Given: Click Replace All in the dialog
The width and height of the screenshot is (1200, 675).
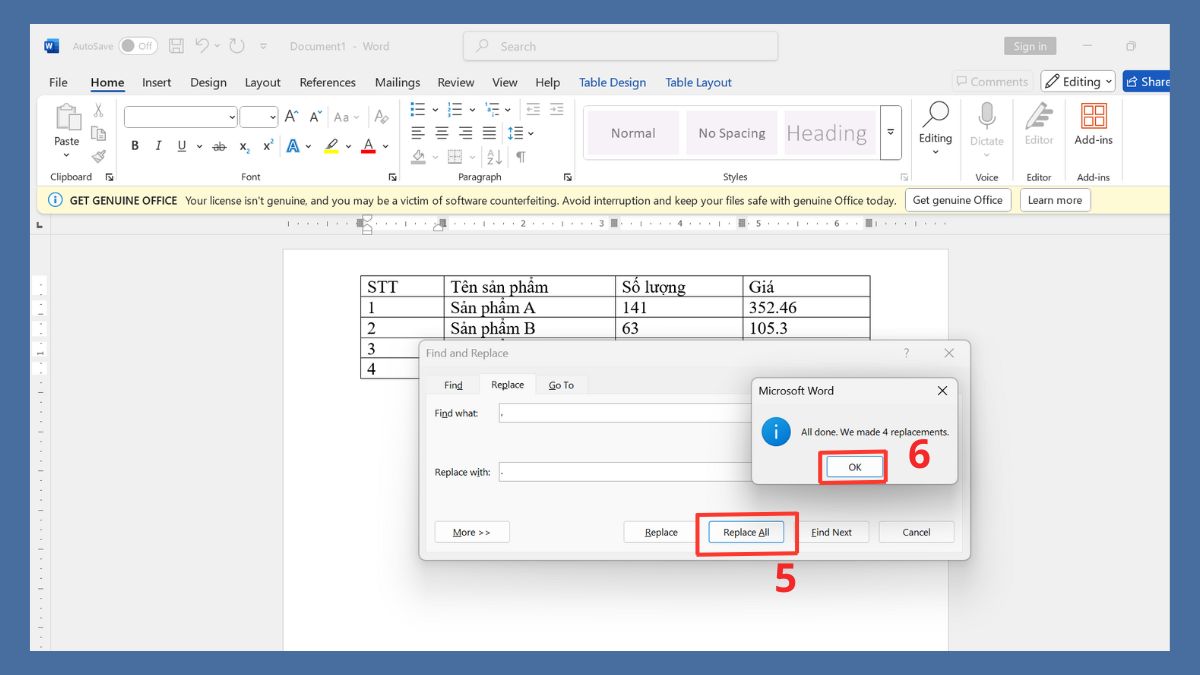Looking at the screenshot, I should pyautogui.click(x=746, y=532).
